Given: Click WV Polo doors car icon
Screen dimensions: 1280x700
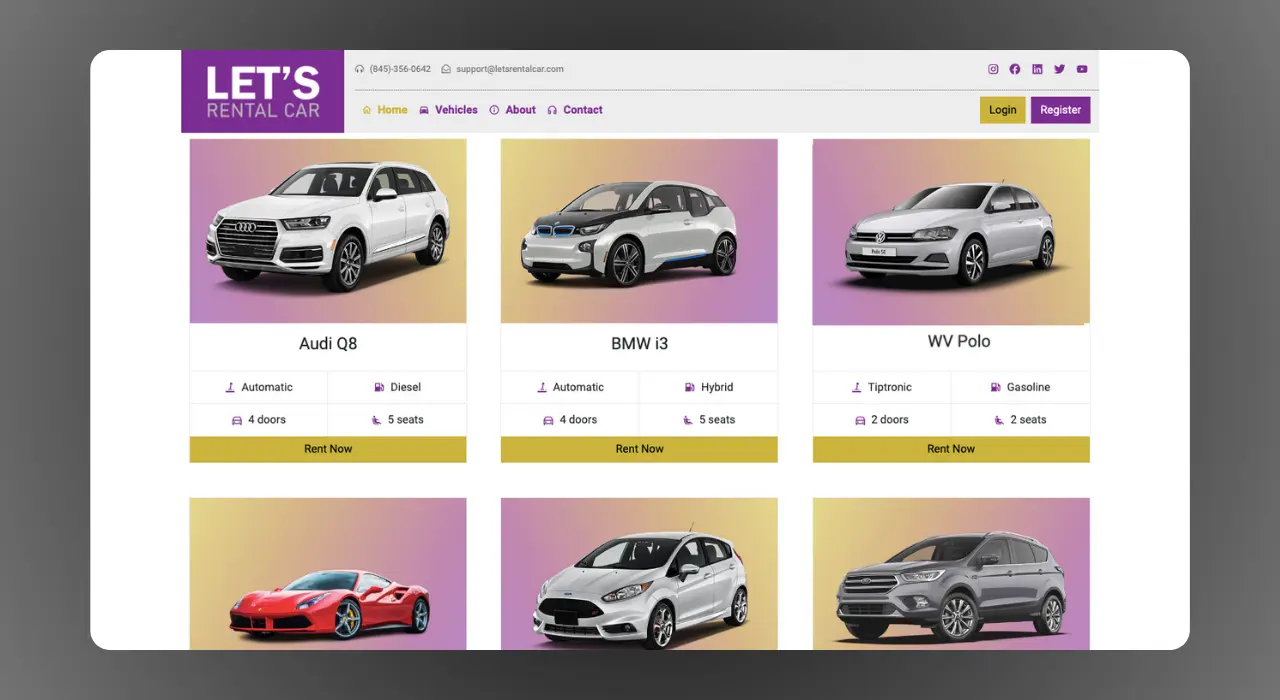Looking at the screenshot, I should [860, 420].
